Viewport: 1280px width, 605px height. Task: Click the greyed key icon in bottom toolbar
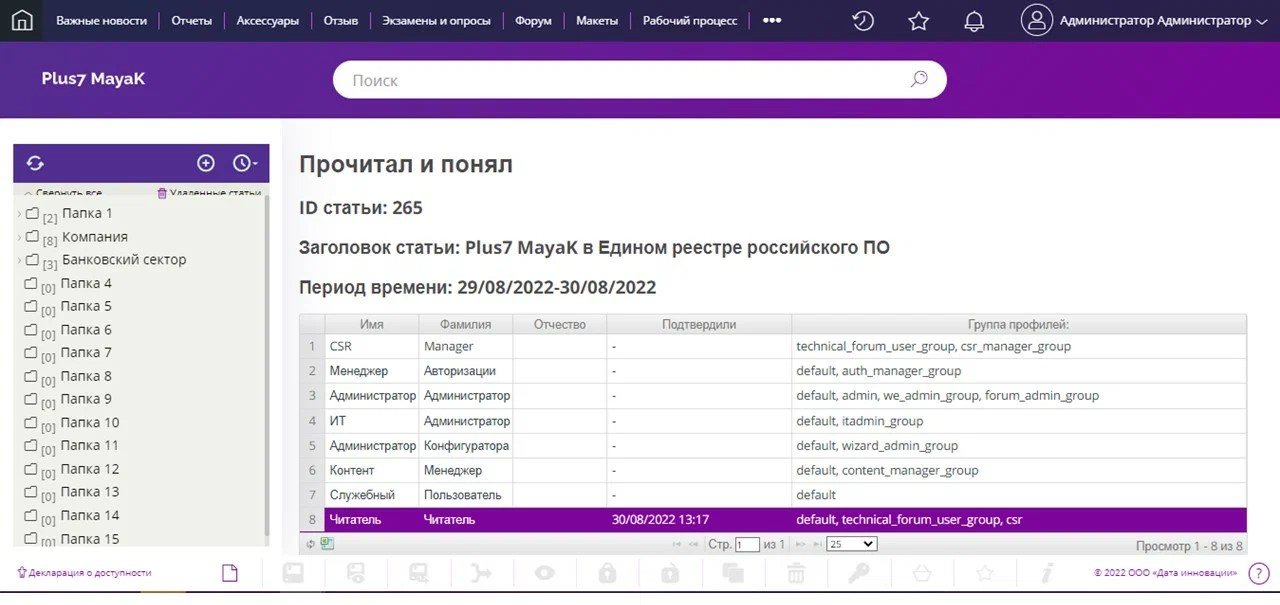point(858,573)
